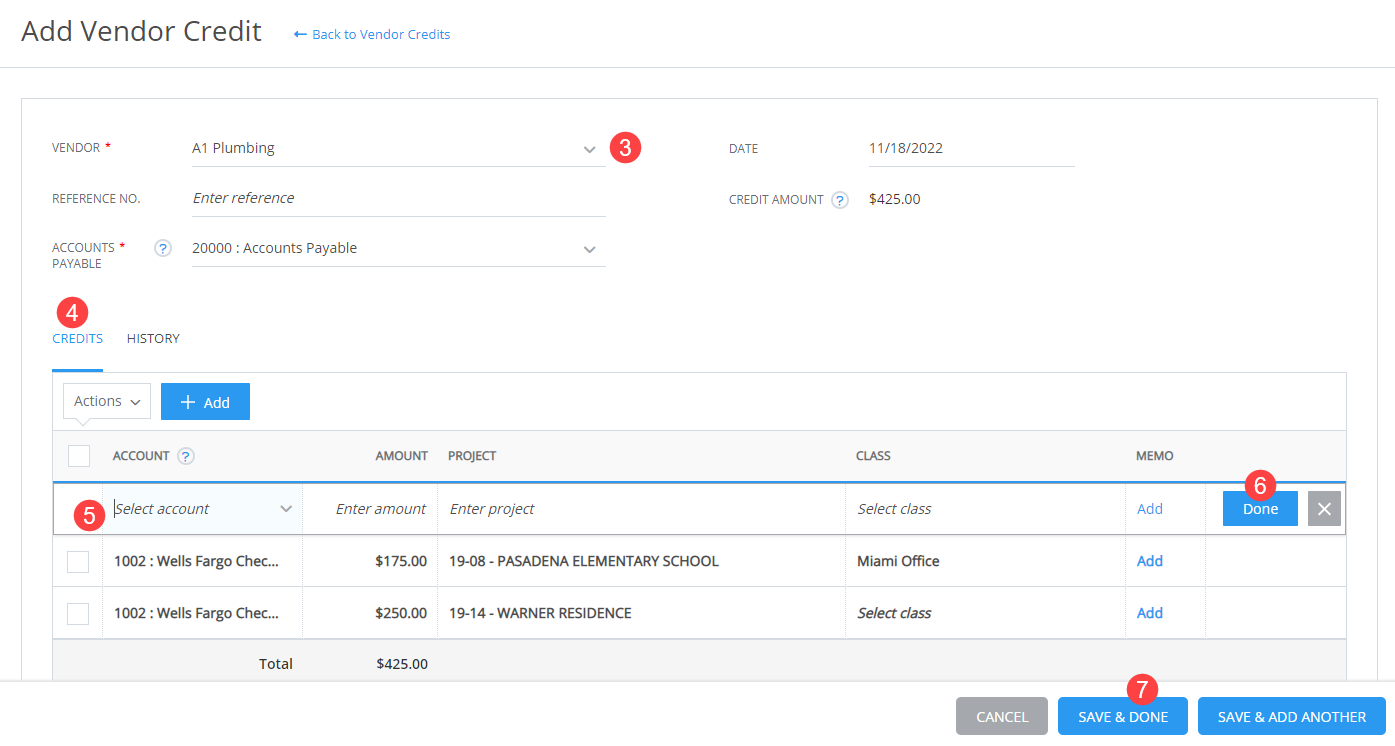Remove the new credit row with X
1395x746 pixels.
tap(1324, 509)
